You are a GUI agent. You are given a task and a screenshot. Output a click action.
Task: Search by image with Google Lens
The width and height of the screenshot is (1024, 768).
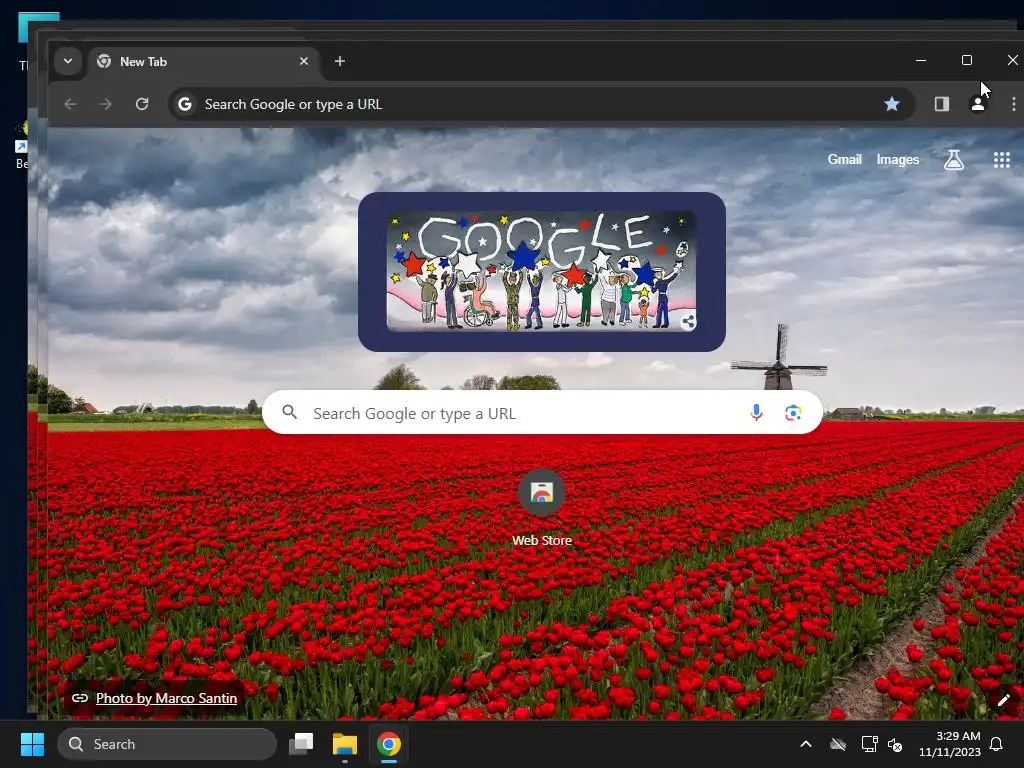click(793, 413)
